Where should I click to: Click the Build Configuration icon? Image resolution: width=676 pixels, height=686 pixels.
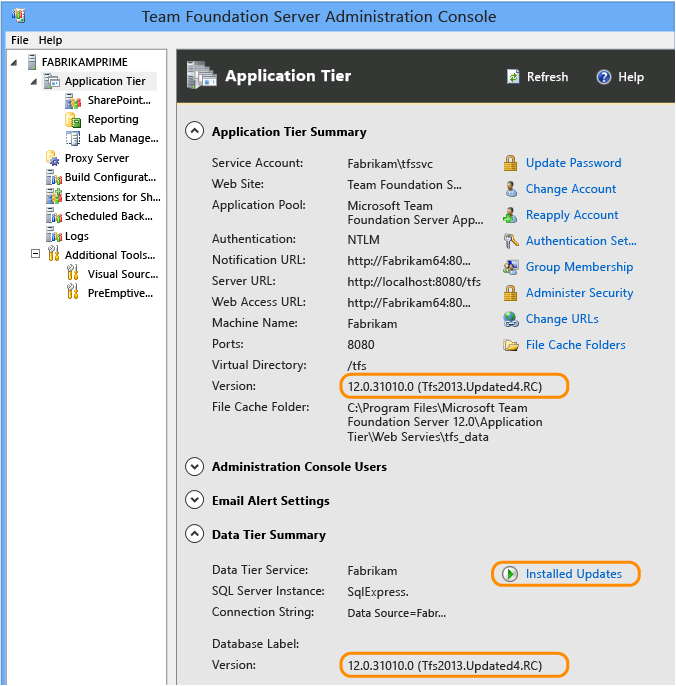[54, 178]
